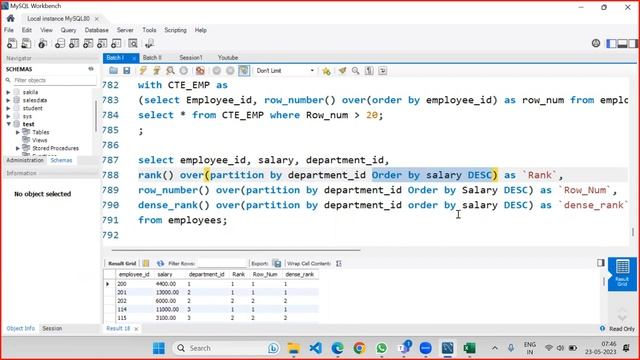Beautify query with broom icon
Viewport: 640px width, 360px height.
[342, 71]
